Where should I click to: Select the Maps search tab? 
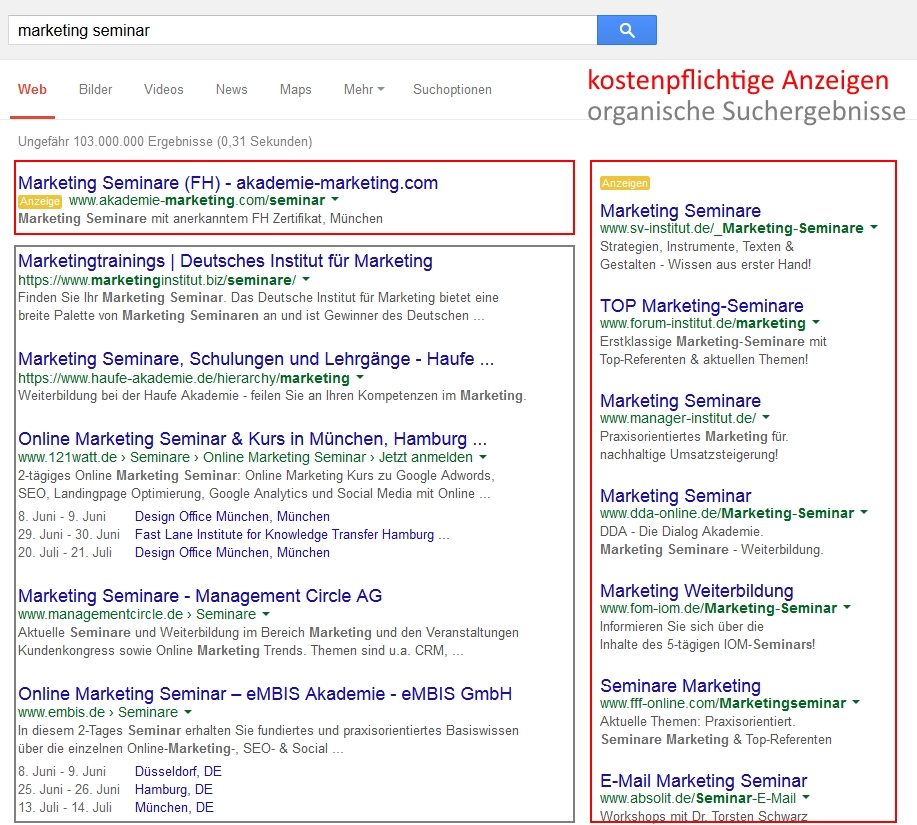295,89
